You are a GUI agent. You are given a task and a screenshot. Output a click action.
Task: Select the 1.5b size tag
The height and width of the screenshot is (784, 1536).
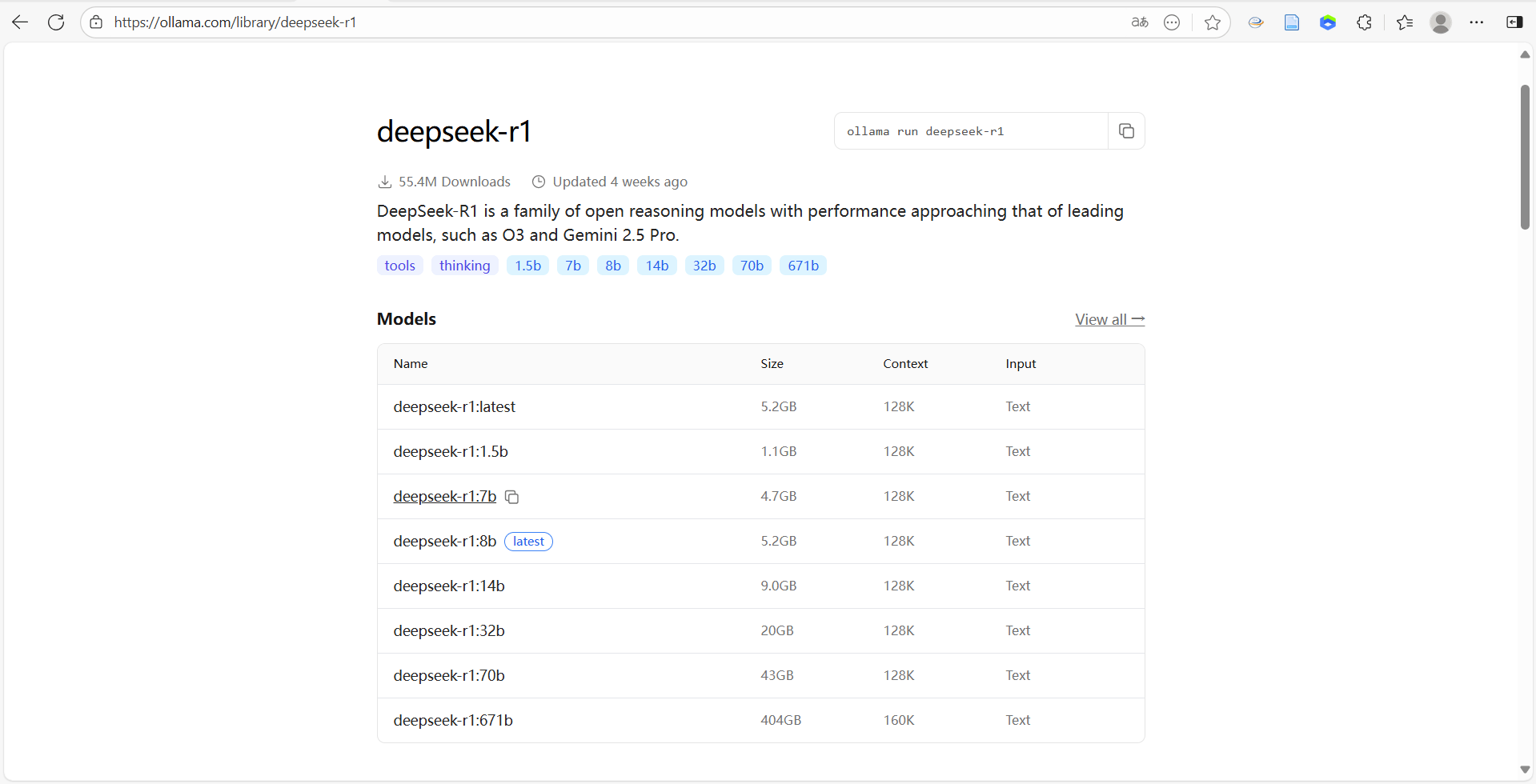(528, 266)
